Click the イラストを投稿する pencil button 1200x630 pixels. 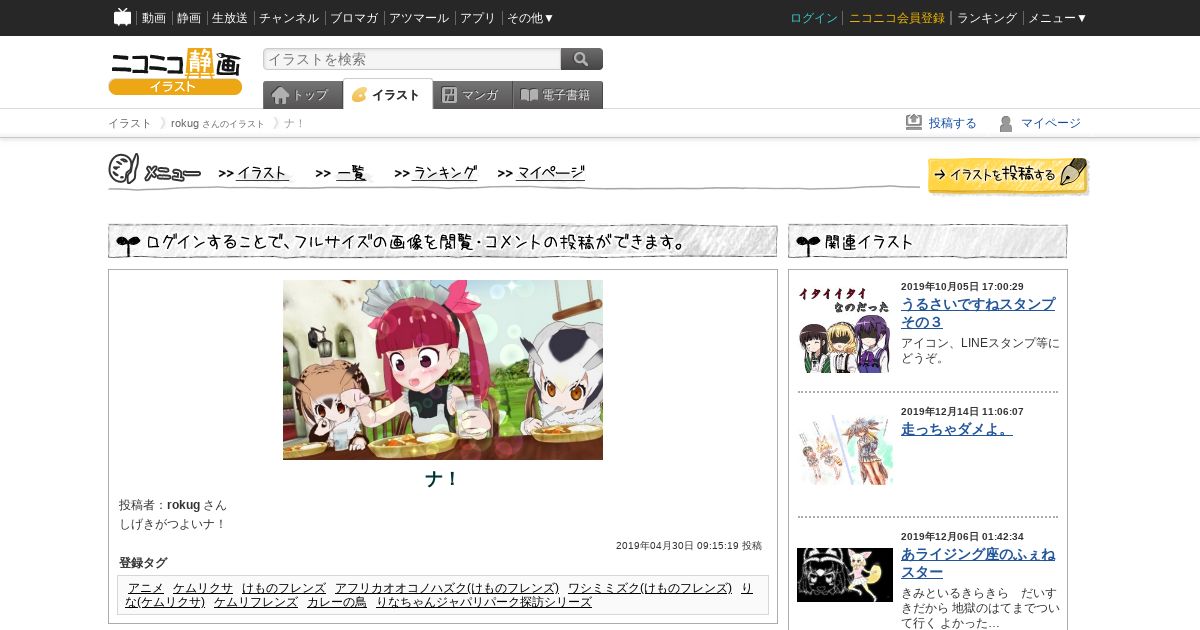[1008, 175]
